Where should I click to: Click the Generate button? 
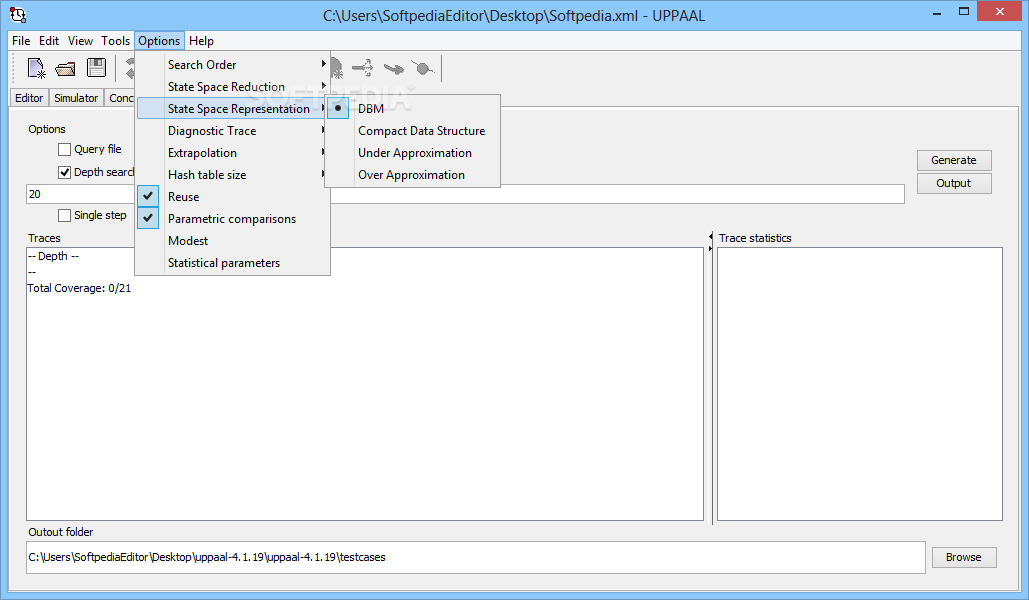coord(954,160)
